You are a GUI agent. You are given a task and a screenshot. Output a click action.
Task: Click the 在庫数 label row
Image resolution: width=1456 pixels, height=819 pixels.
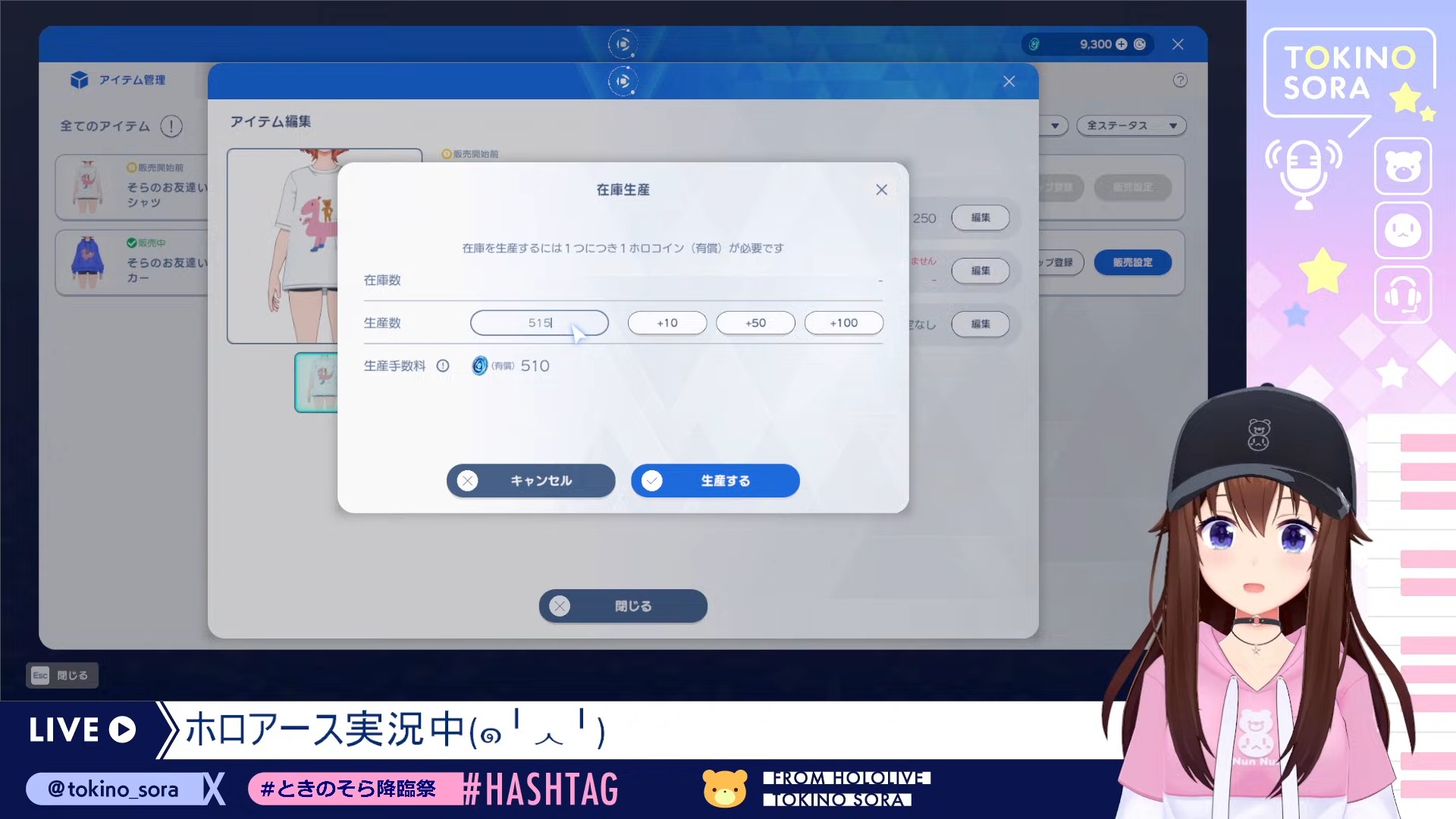(623, 280)
